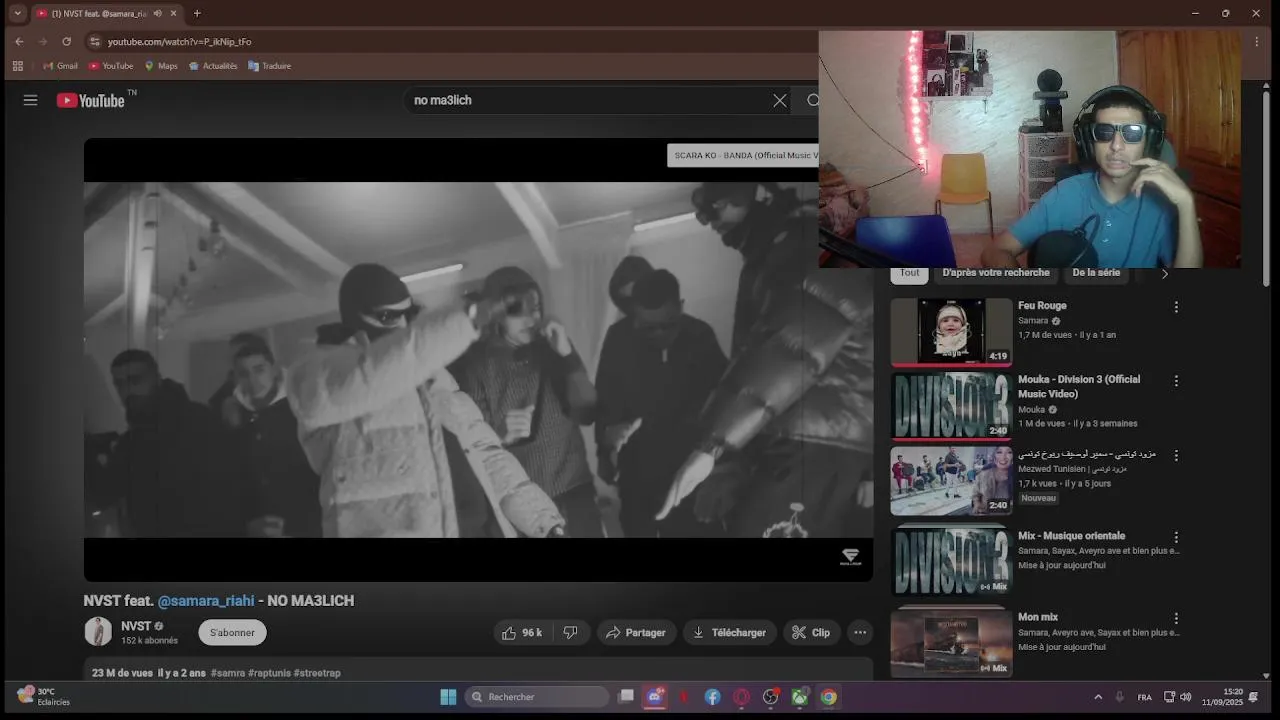Open the Traduire bookmark

pos(270,66)
